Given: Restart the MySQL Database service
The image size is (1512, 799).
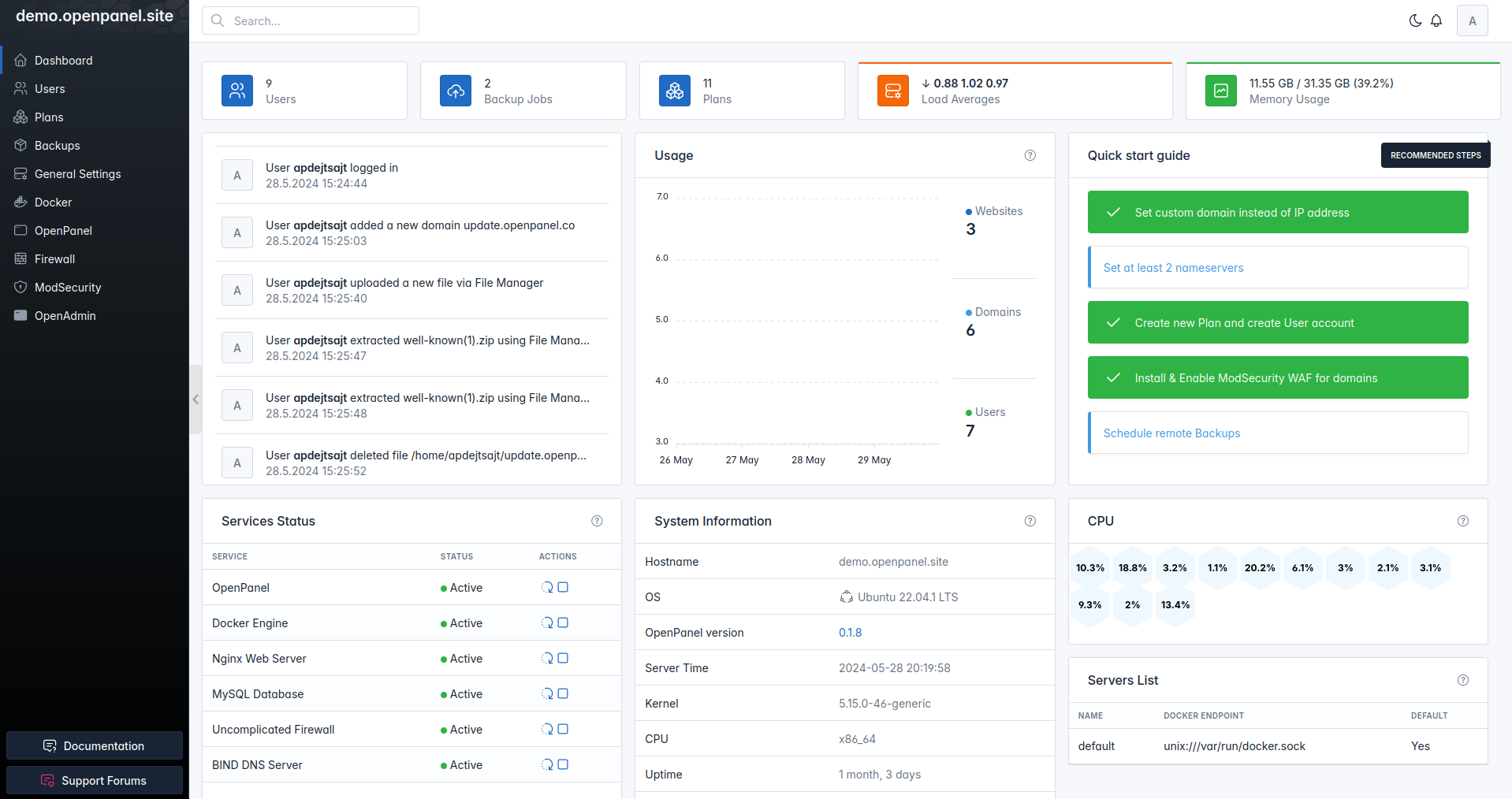Looking at the screenshot, I should pyautogui.click(x=547, y=693).
